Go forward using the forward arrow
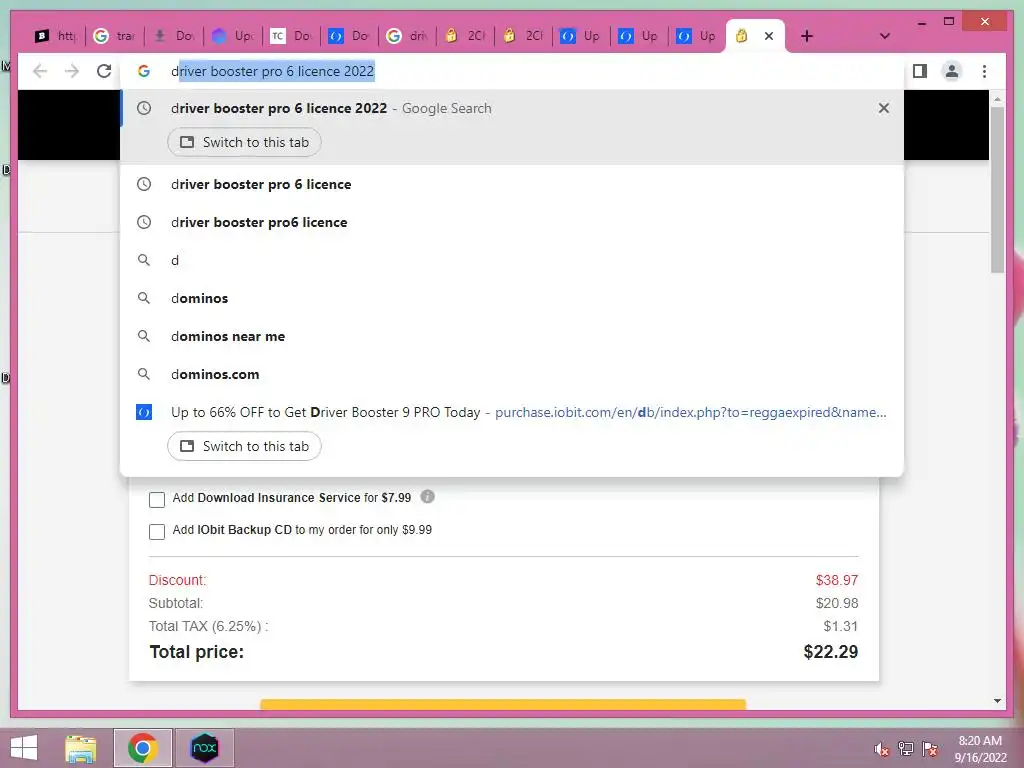This screenshot has width=1024, height=768. click(x=72, y=71)
